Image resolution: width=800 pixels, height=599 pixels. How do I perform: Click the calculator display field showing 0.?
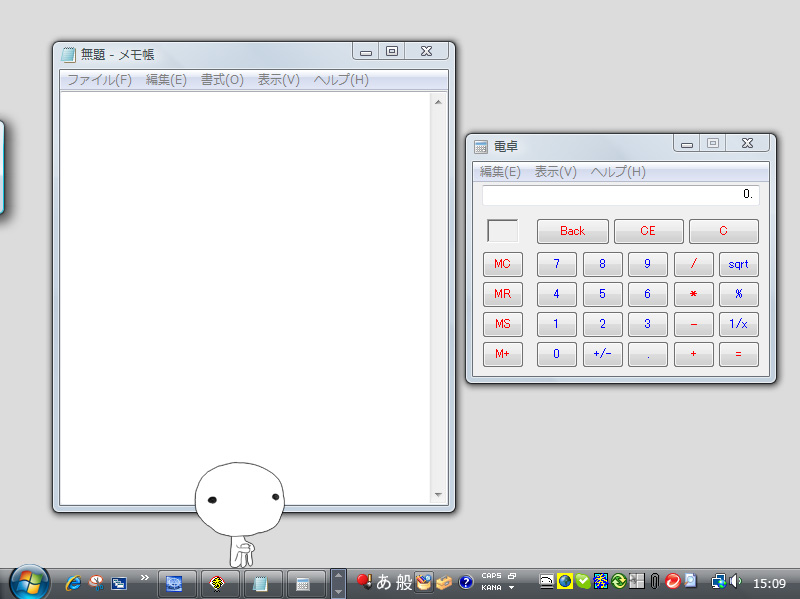click(x=621, y=195)
